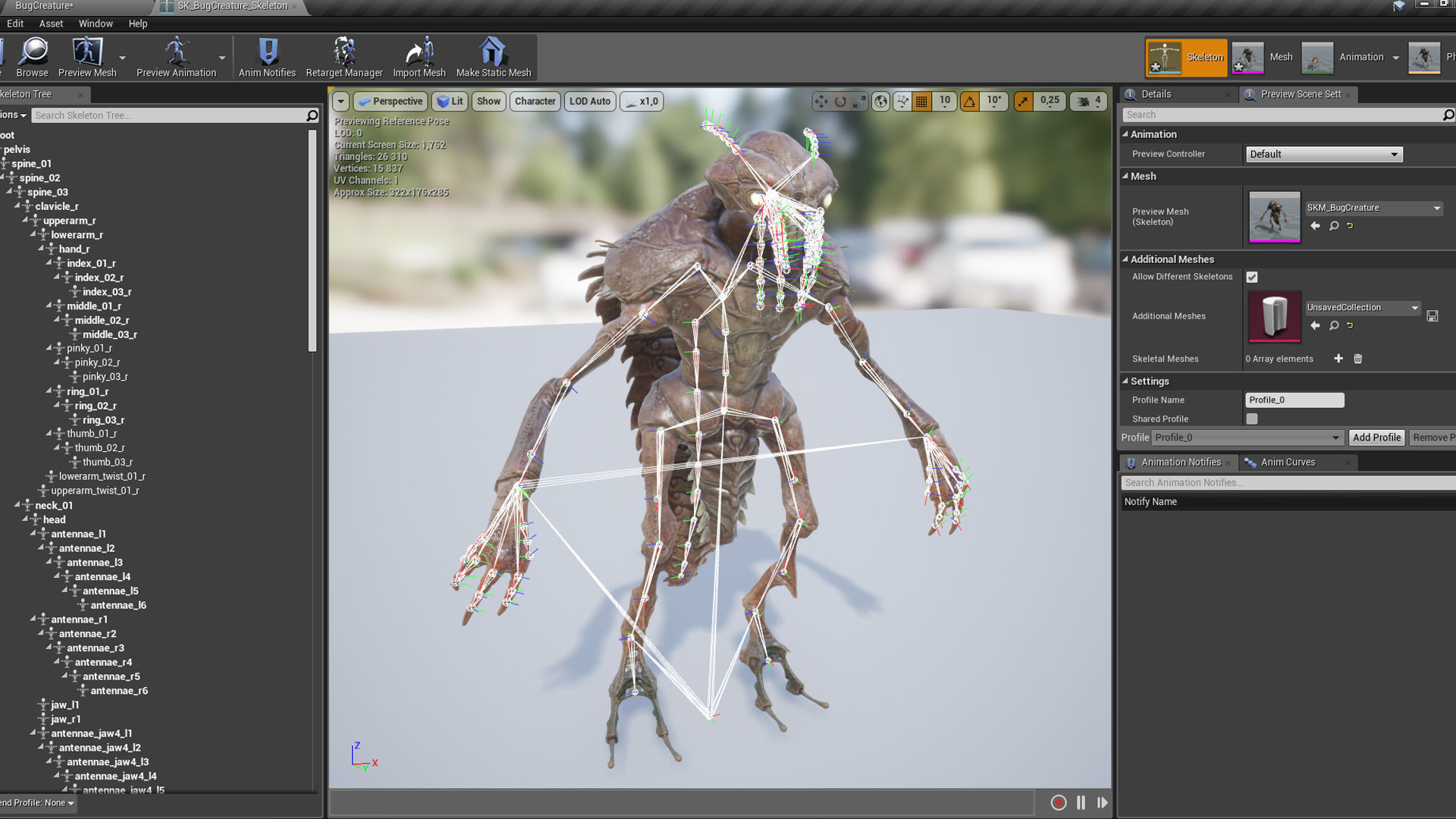This screenshot has width=1456, height=819.
Task: Click the SKM_BugCreature mesh thumbnail
Action: 1274,217
